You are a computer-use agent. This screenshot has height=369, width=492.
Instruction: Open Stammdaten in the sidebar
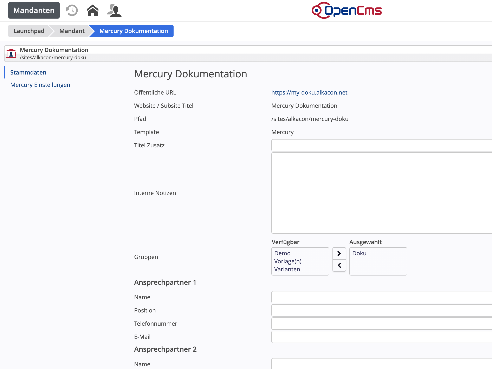tap(28, 72)
